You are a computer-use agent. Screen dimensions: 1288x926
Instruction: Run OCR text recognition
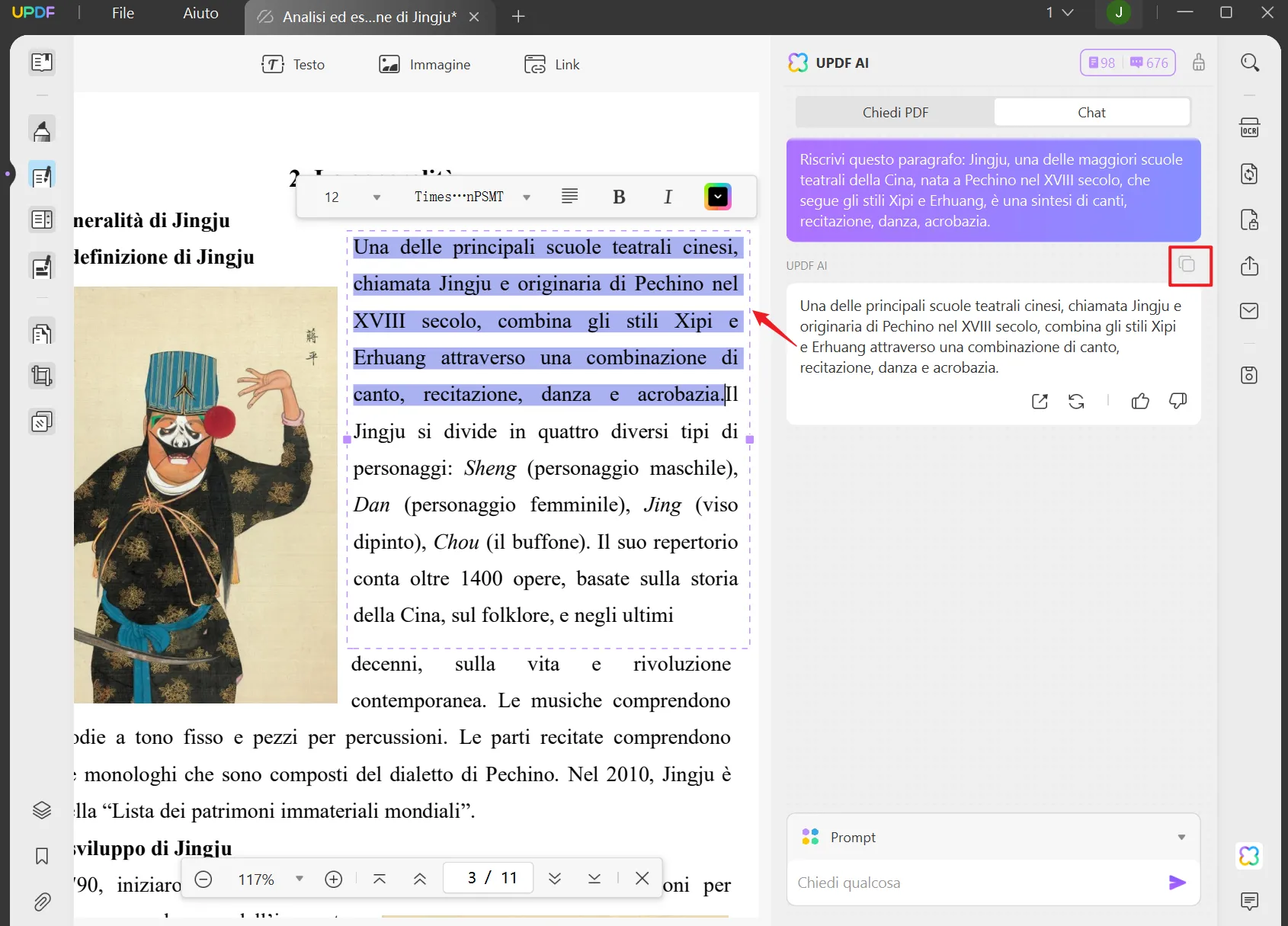coord(1250,127)
